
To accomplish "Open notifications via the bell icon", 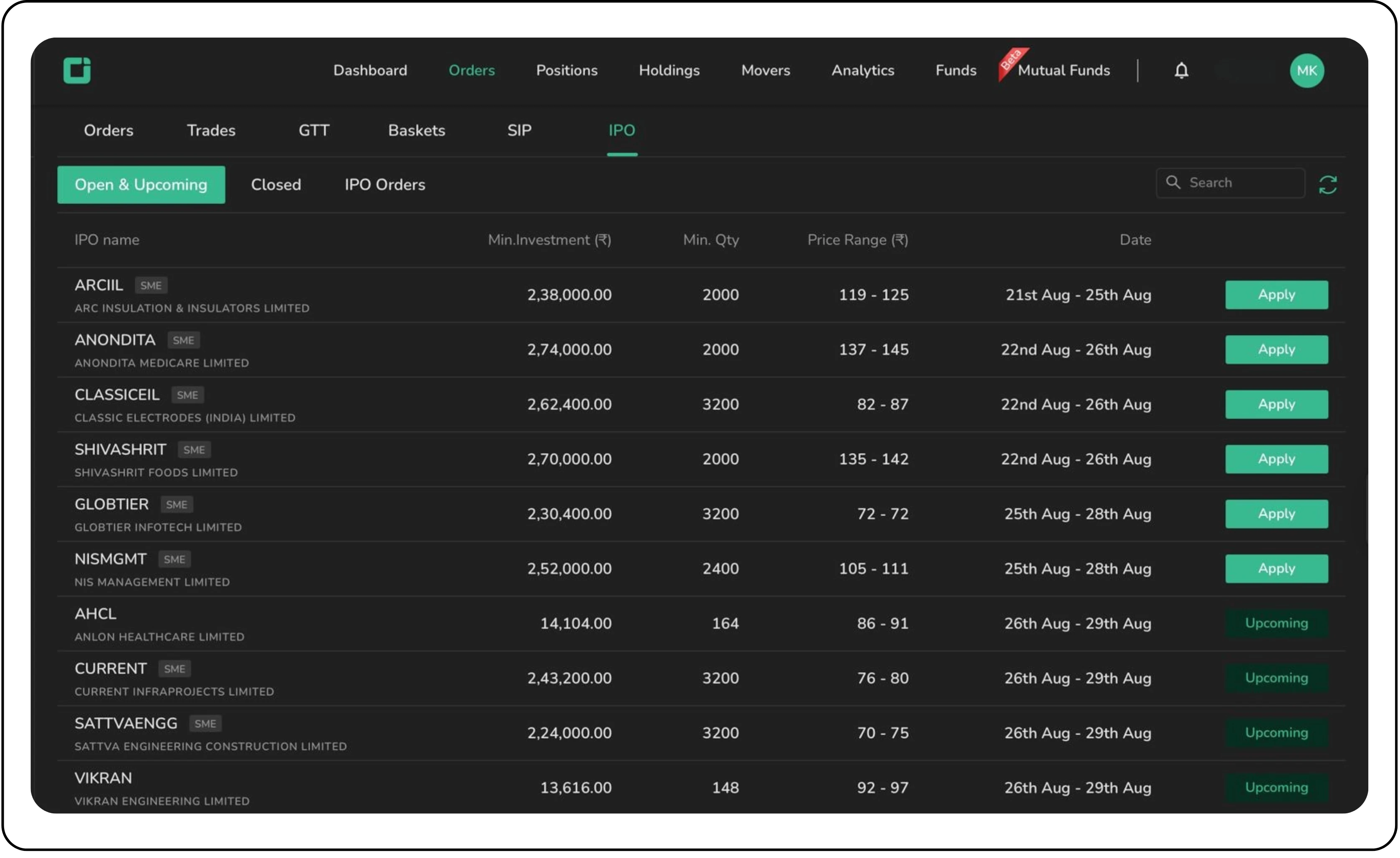I will pyautogui.click(x=1182, y=71).
